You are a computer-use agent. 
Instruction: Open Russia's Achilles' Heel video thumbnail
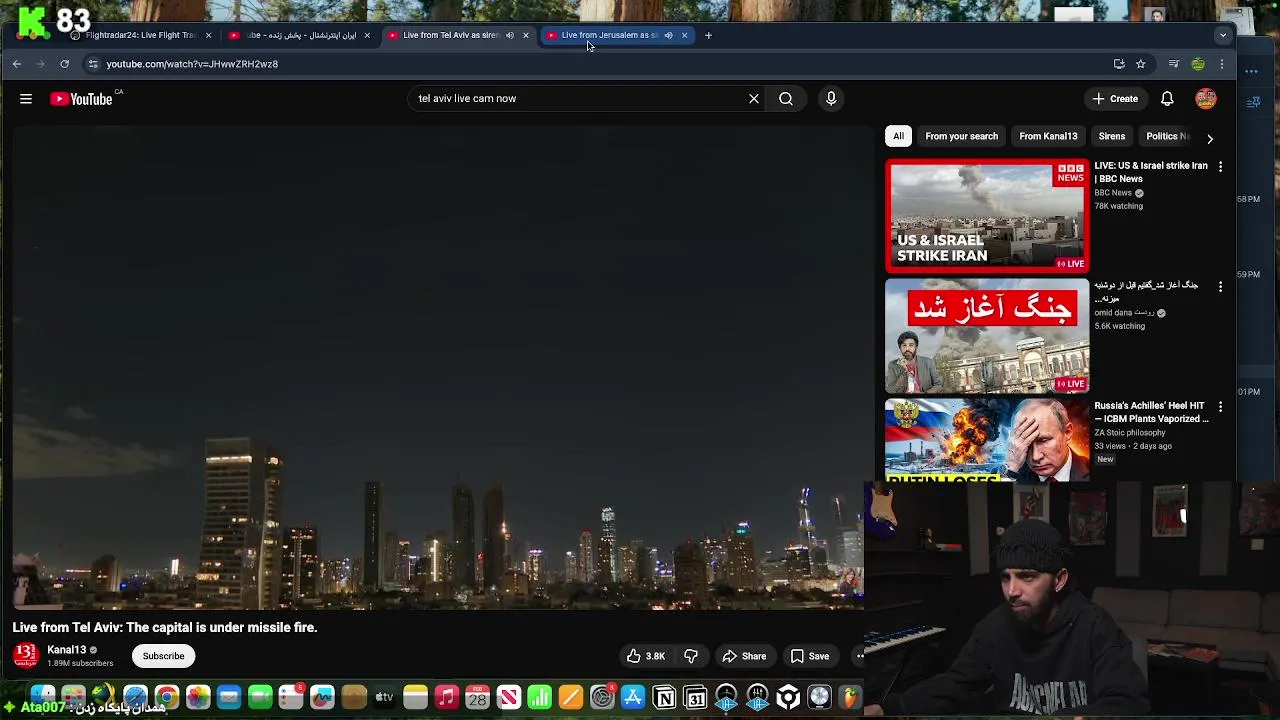(987, 440)
